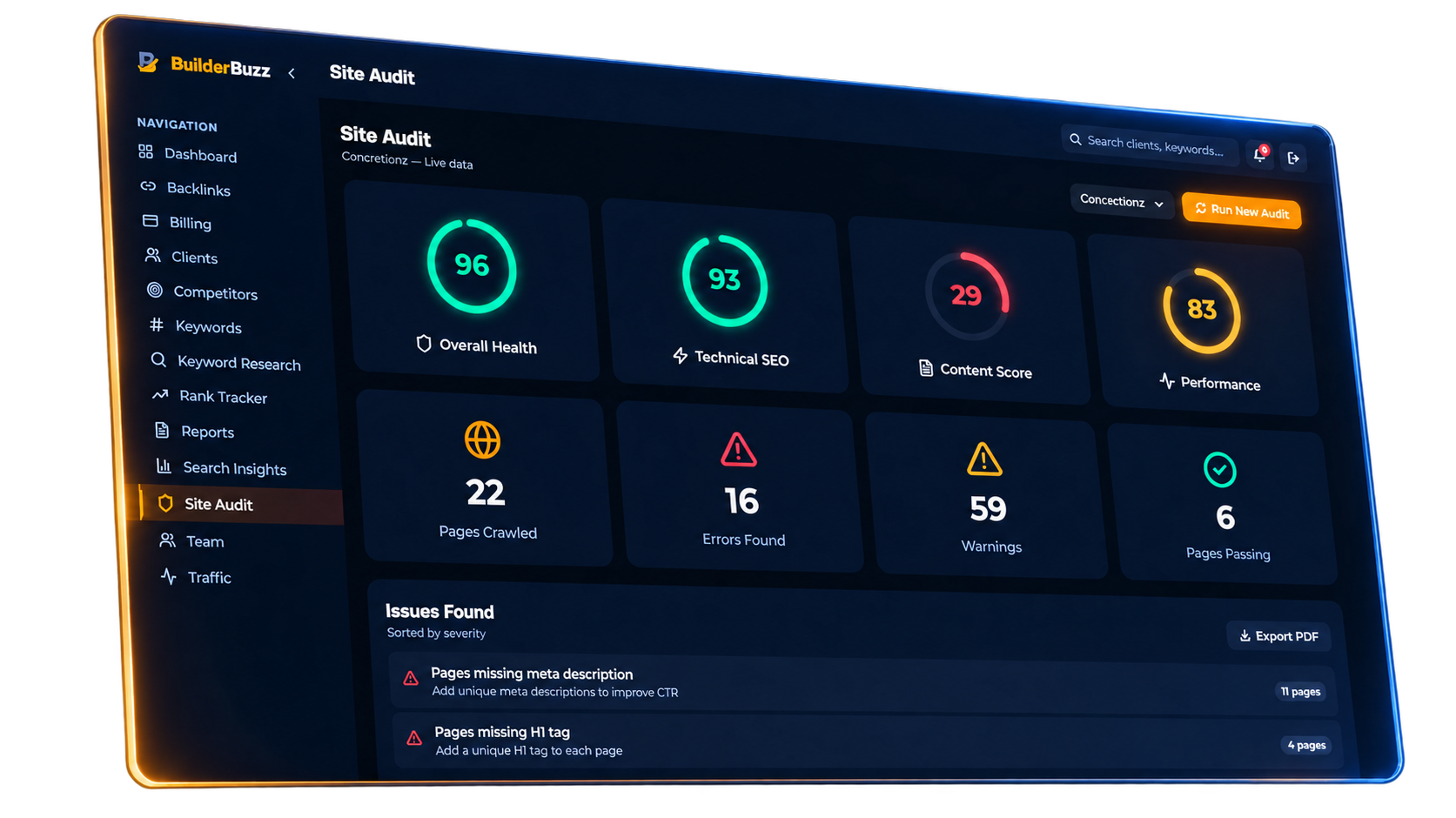The height and width of the screenshot is (818, 1456).
Task: Open Pages missing H1 tag issue
Action: 867,741
